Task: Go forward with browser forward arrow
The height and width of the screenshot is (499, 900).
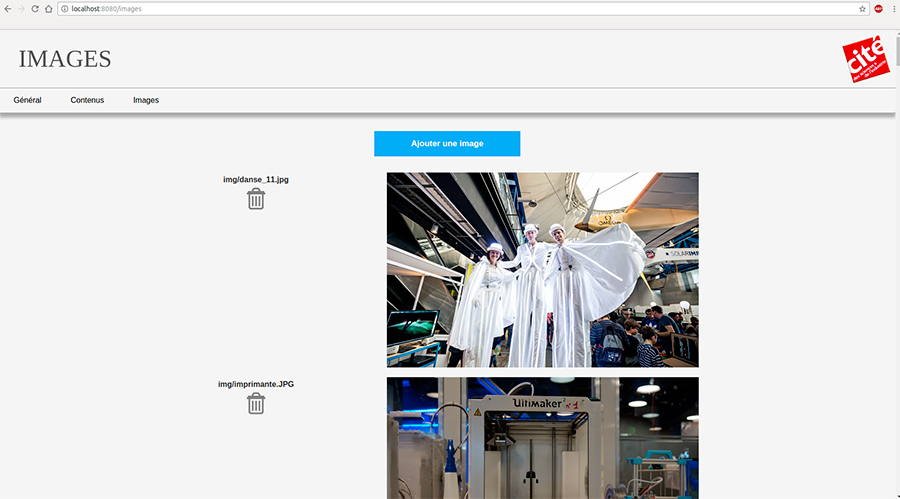Action: coord(21,9)
